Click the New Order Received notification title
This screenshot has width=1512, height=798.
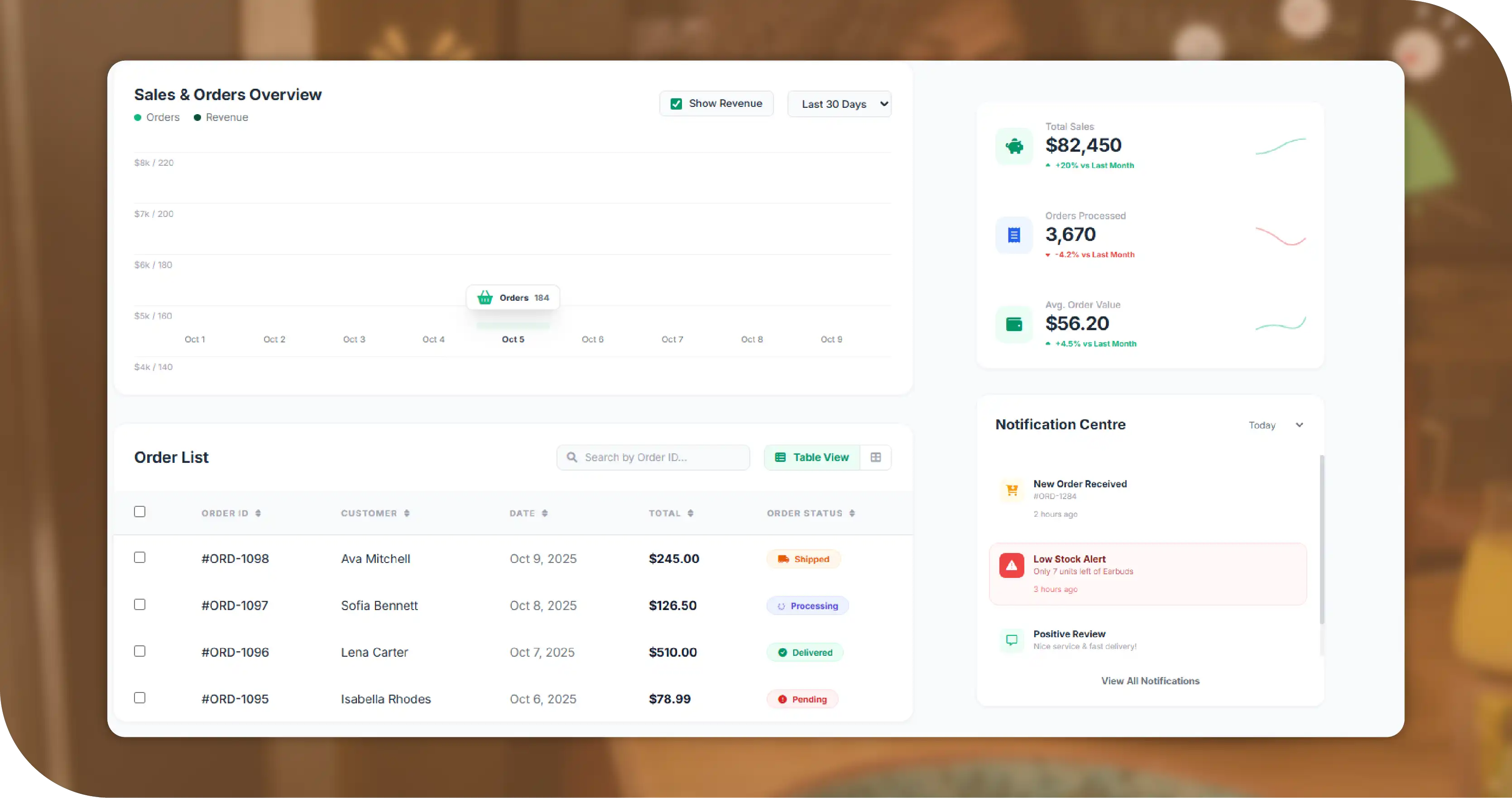[1080, 484]
